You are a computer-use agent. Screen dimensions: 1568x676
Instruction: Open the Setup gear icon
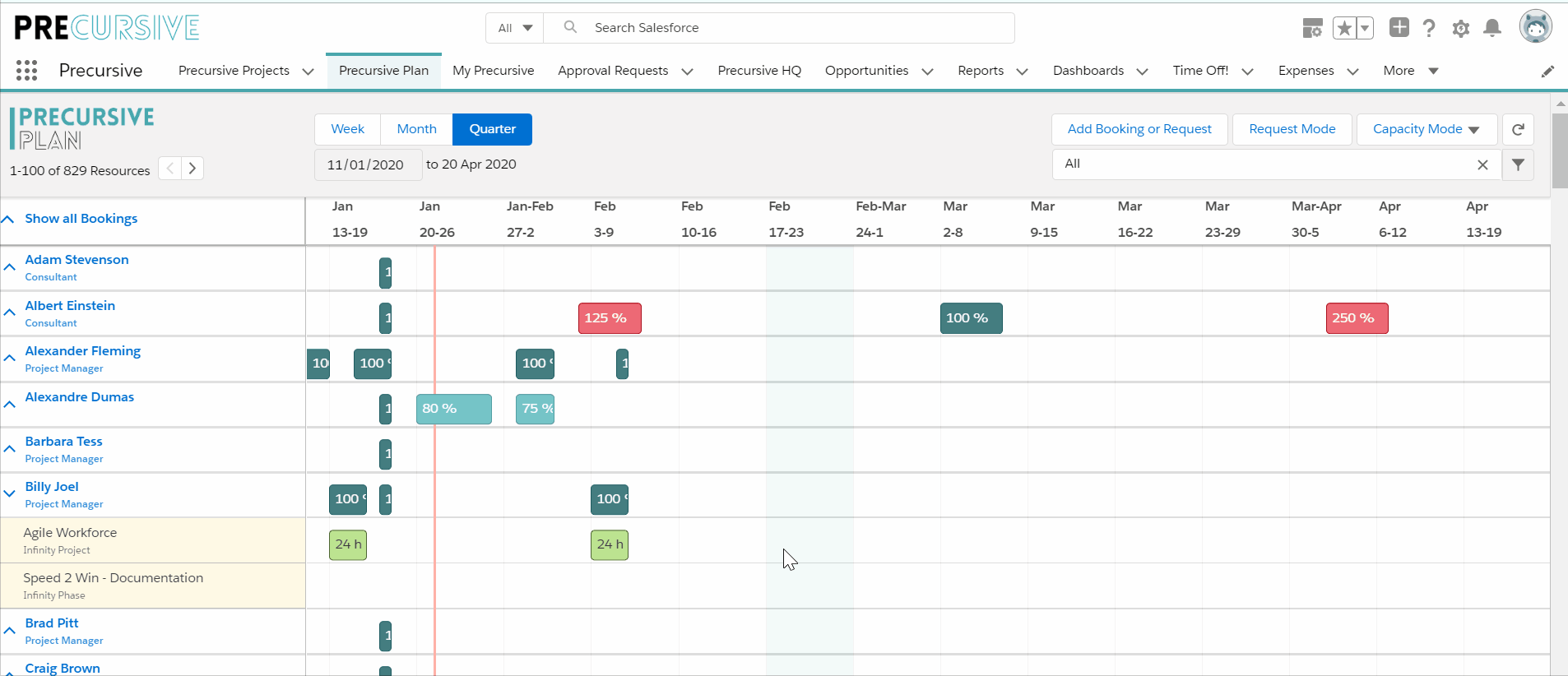pyautogui.click(x=1461, y=29)
